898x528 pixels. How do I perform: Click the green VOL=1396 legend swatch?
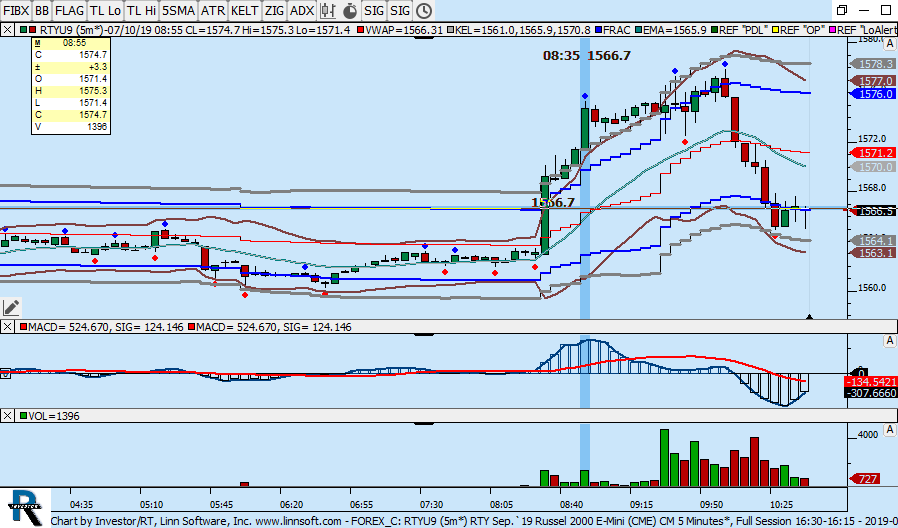[x=23, y=416]
